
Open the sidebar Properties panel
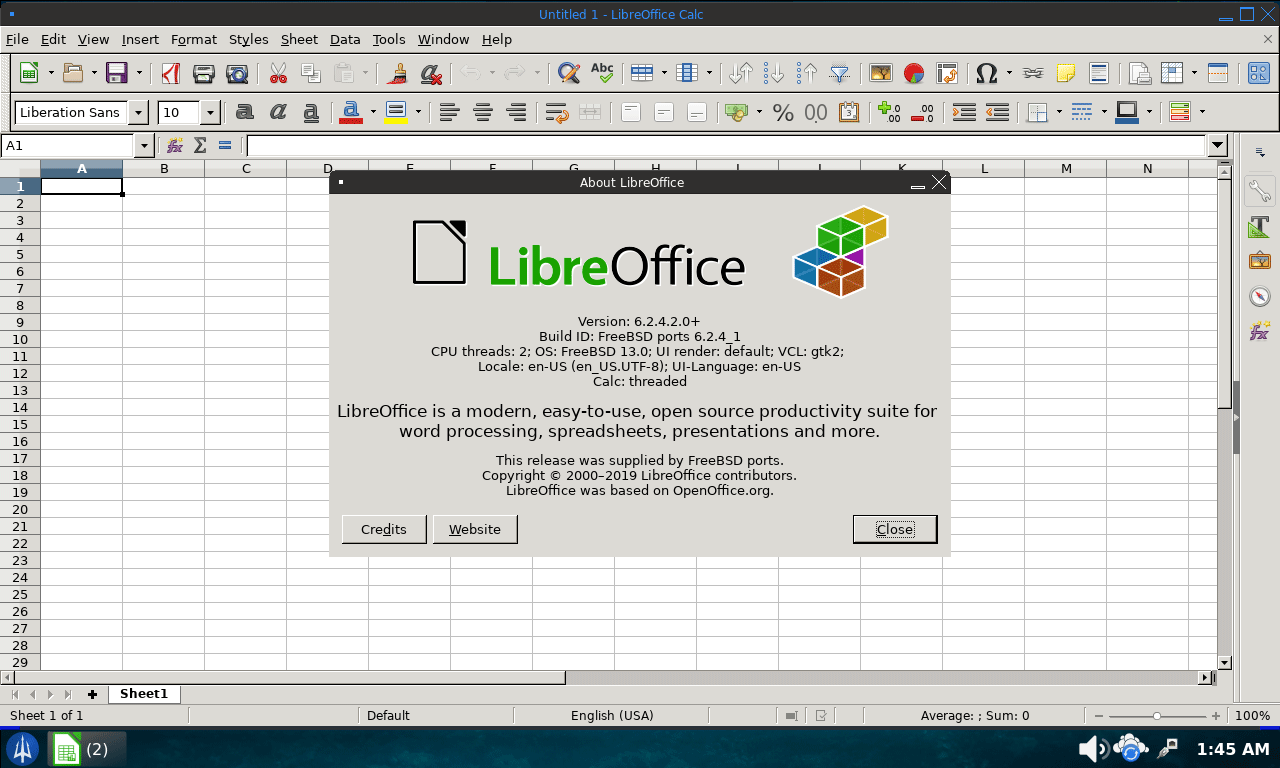click(x=1260, y=190)
